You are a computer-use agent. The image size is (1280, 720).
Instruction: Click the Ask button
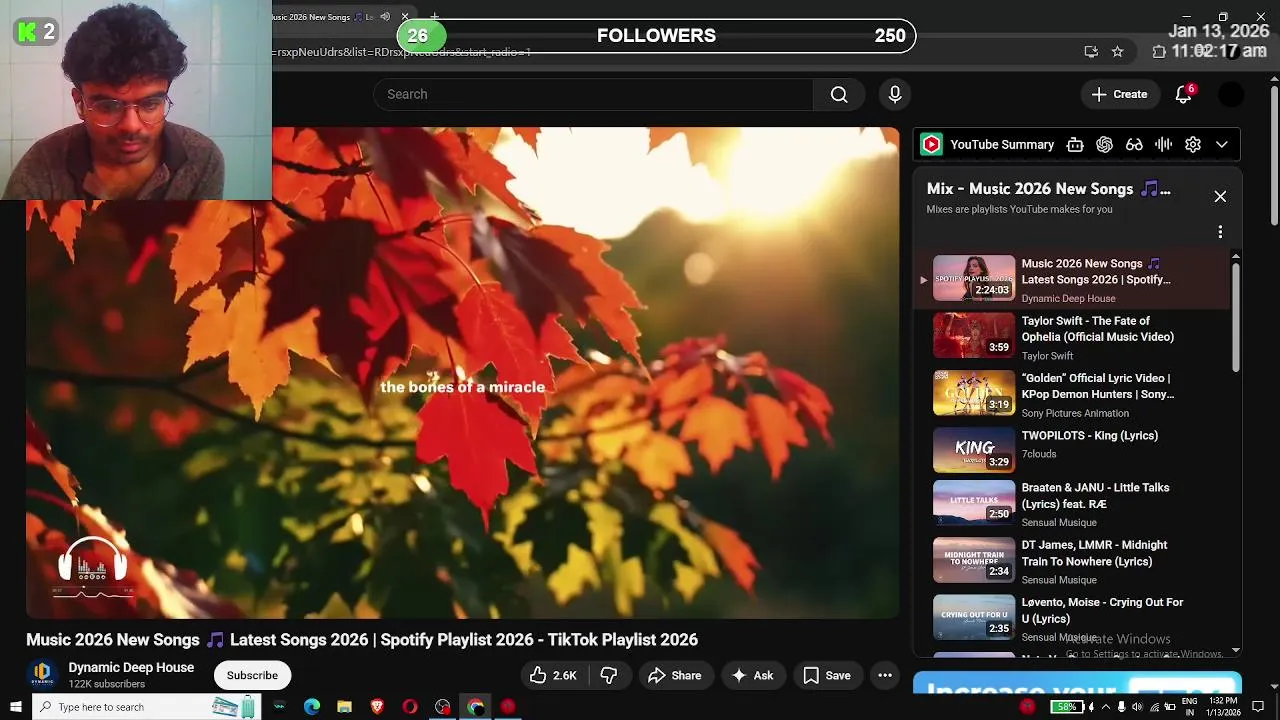pyautogui.click(x=753, y=676)
